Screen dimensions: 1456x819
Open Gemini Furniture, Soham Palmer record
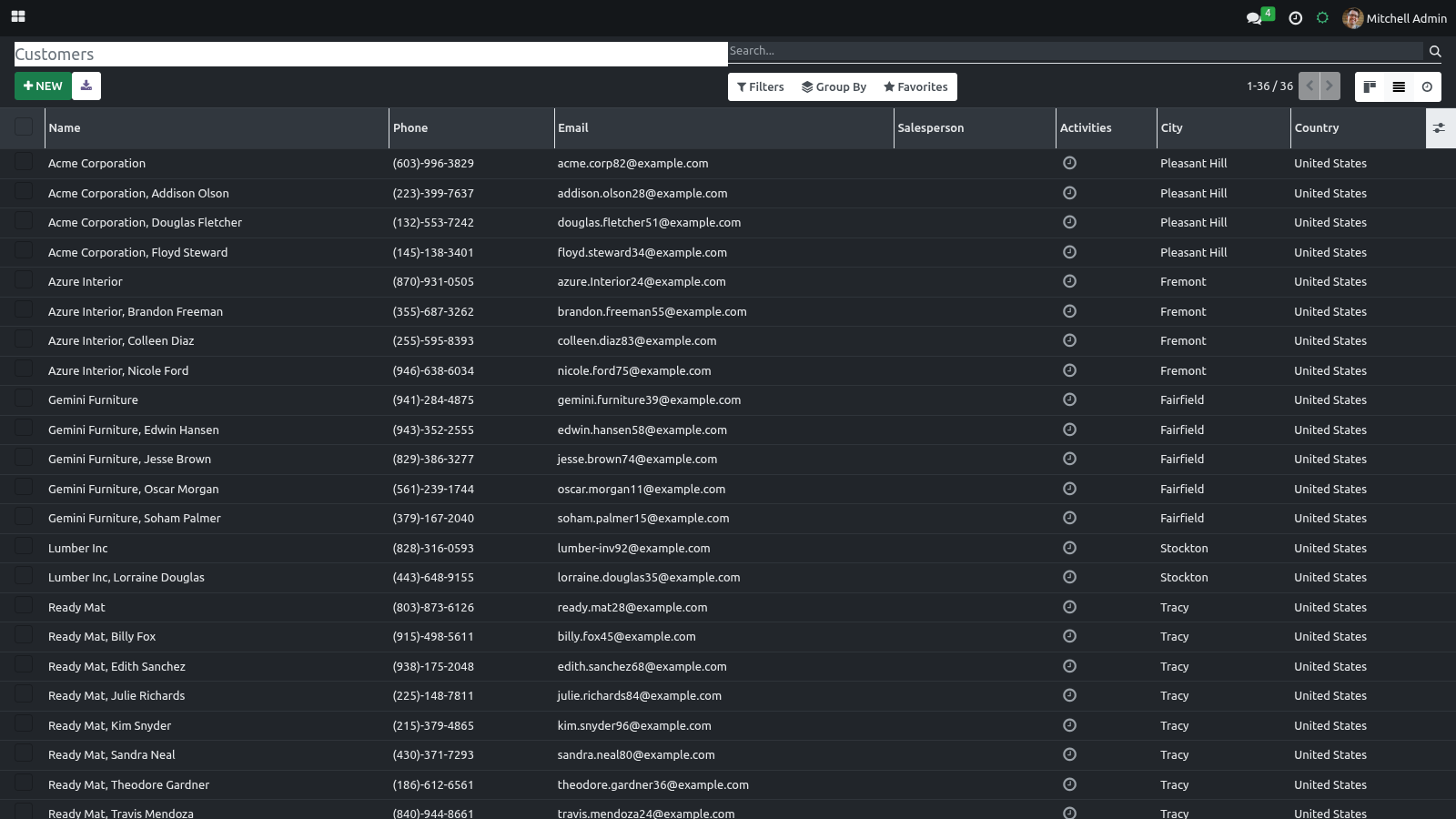(135, 518)
